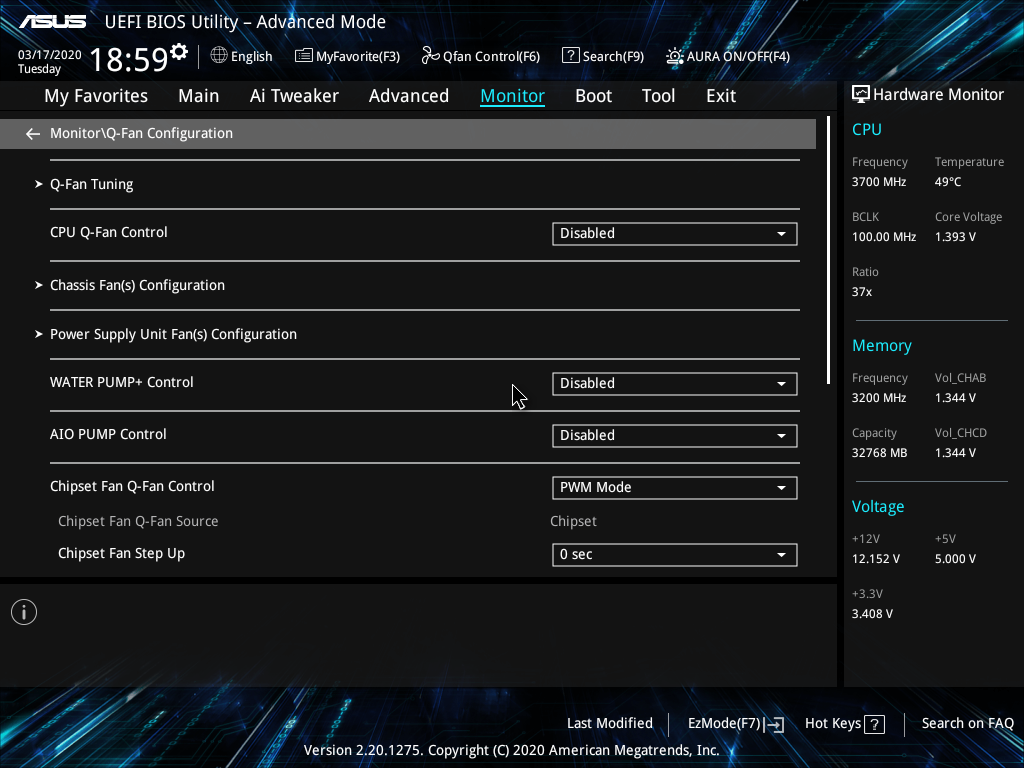Switch to the Ai Tweaker tab
The height and width of the screenshot is (768, 1024).
(x=294, y=96)
